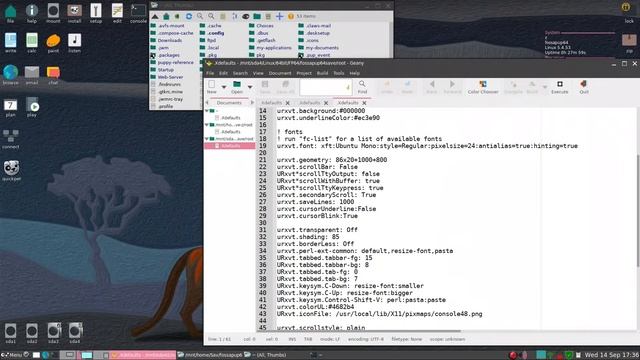Open the Build dropdown arrow
This screenshot has height=360, width=640.
[544, 87]
